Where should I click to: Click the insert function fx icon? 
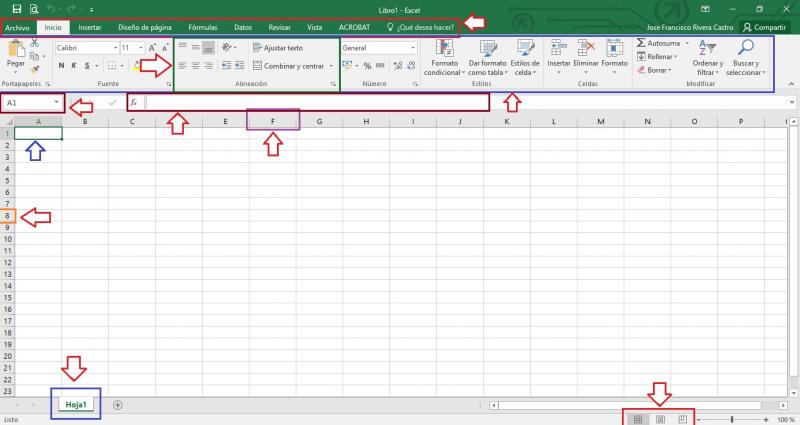click(x=134, y=103)
